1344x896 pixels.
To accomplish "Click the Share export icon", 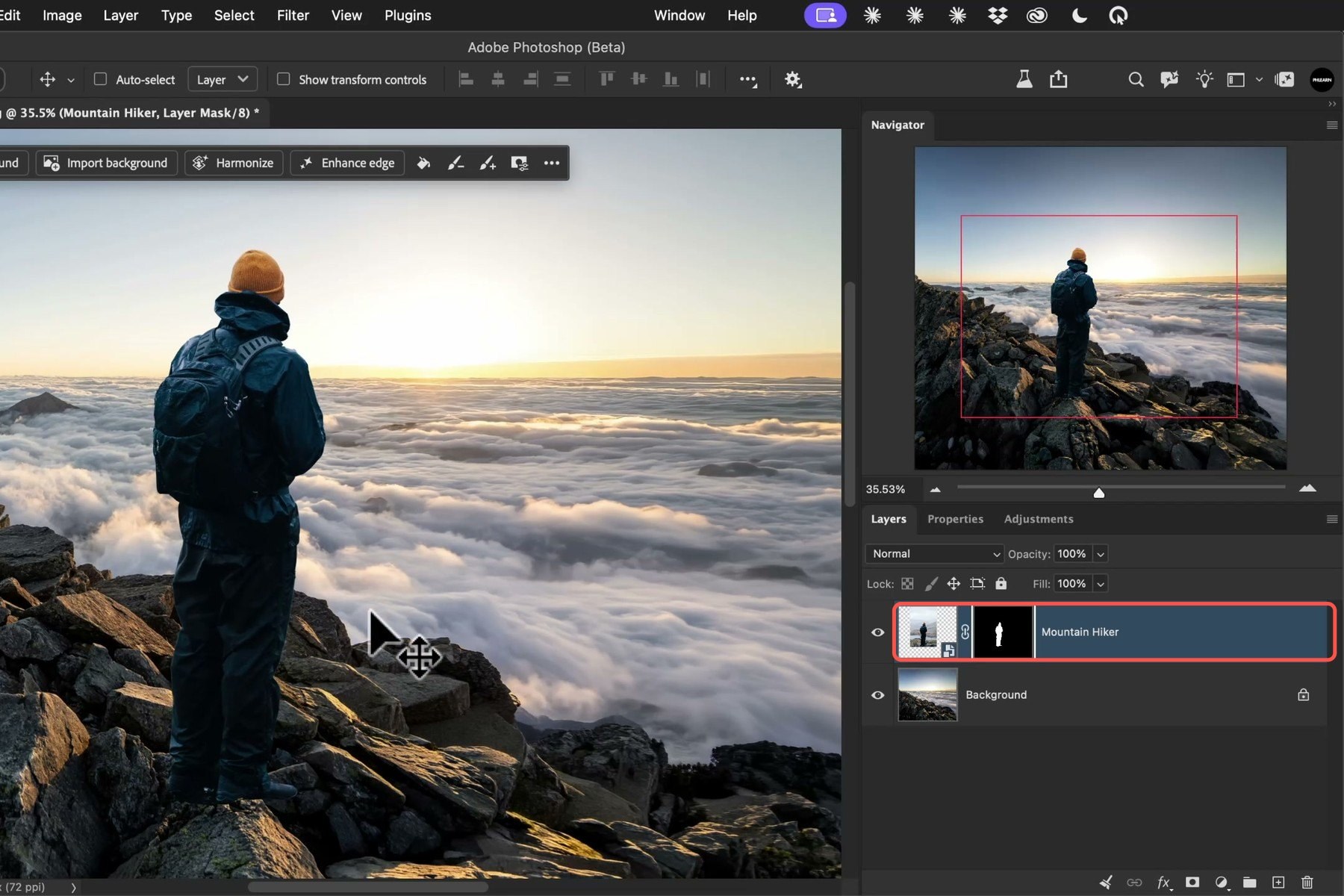I will coord(1058,79).
